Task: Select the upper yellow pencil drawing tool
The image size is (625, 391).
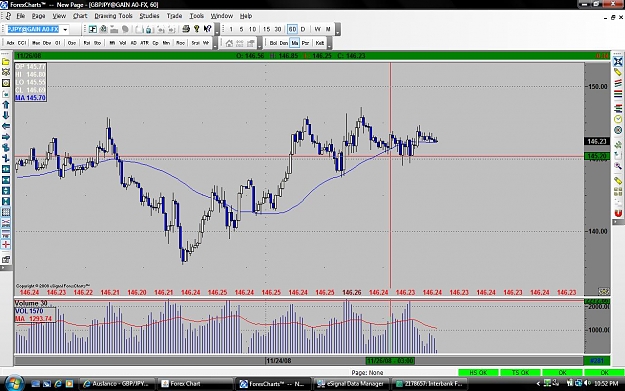Action: (618, 72)
